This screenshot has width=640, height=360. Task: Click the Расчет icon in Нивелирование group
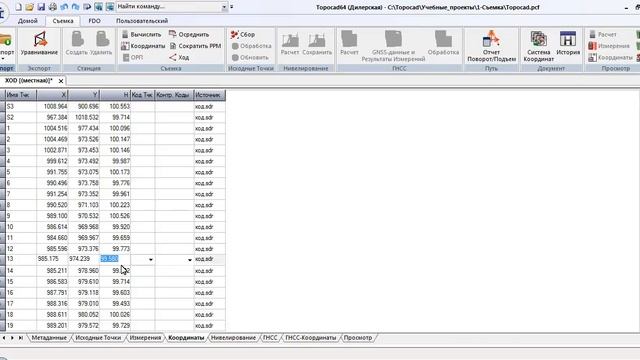[x=290, y=43]
